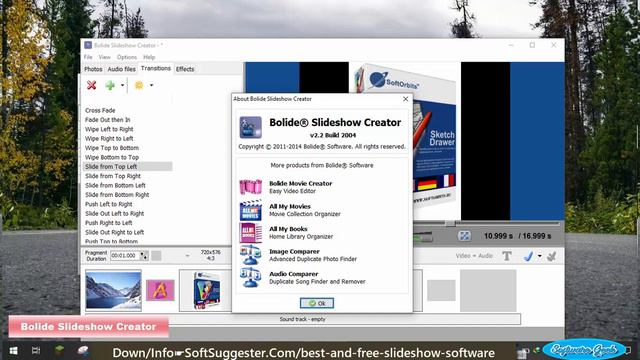This screenshot has width=640, height=360.
Task: Open the Bolide Movie Creator link
Action: coord(300,184)
